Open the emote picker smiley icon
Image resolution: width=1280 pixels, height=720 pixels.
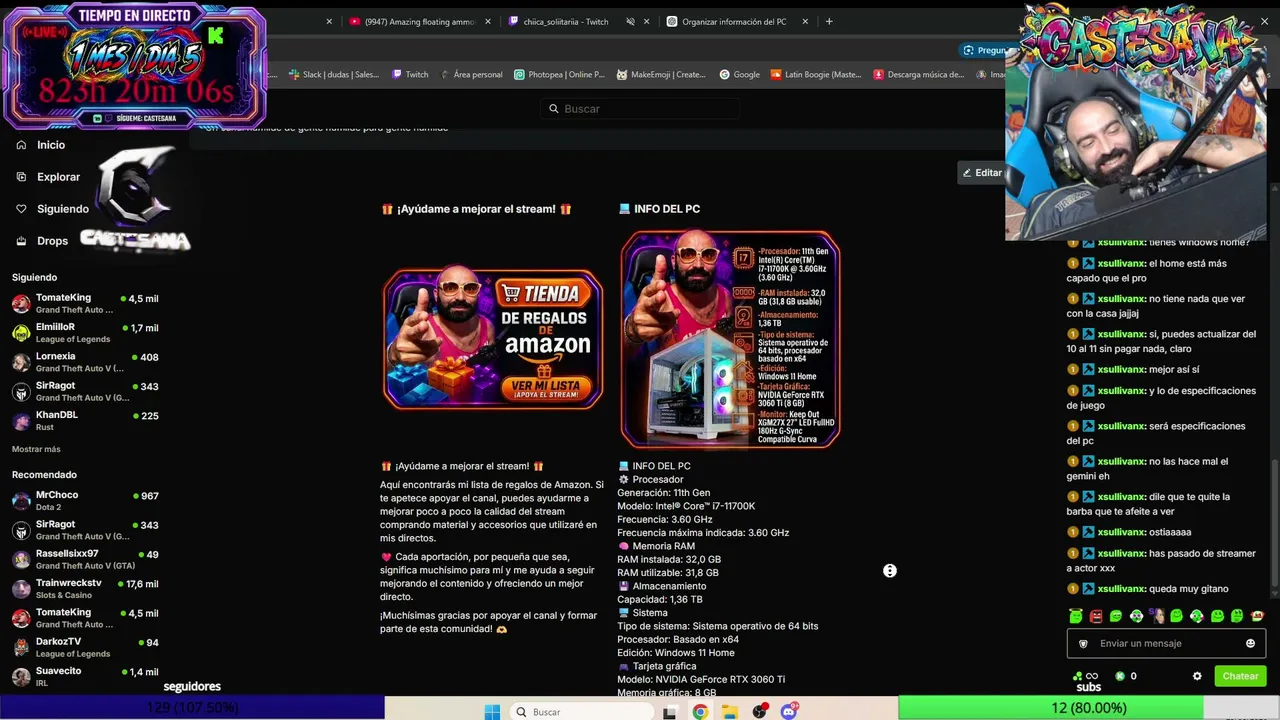pyautogui.click(x=1250, y=643)
